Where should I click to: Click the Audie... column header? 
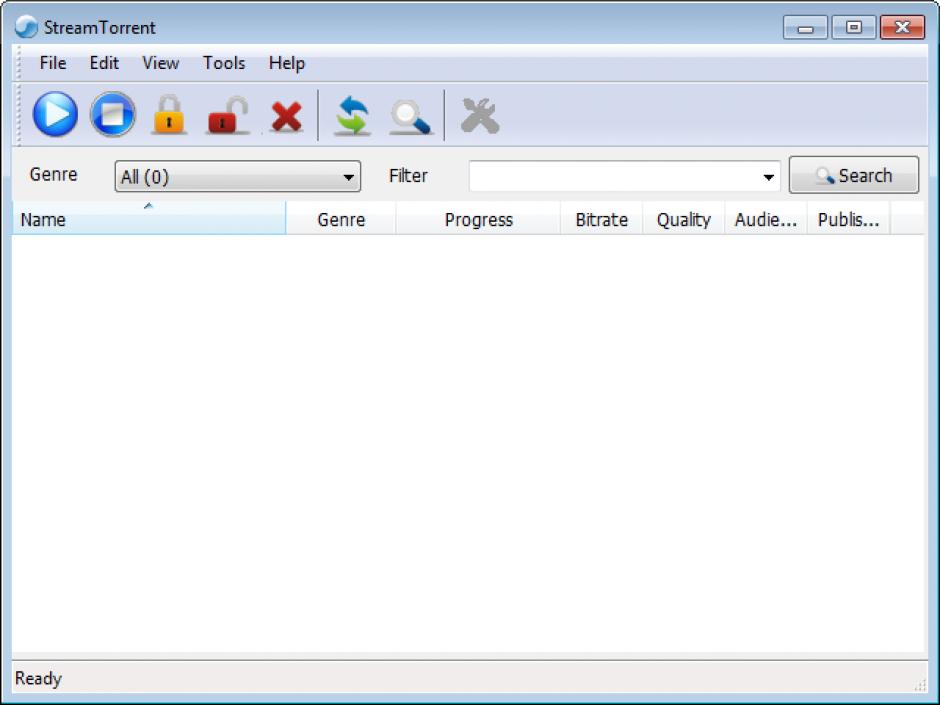pos(766,219)
